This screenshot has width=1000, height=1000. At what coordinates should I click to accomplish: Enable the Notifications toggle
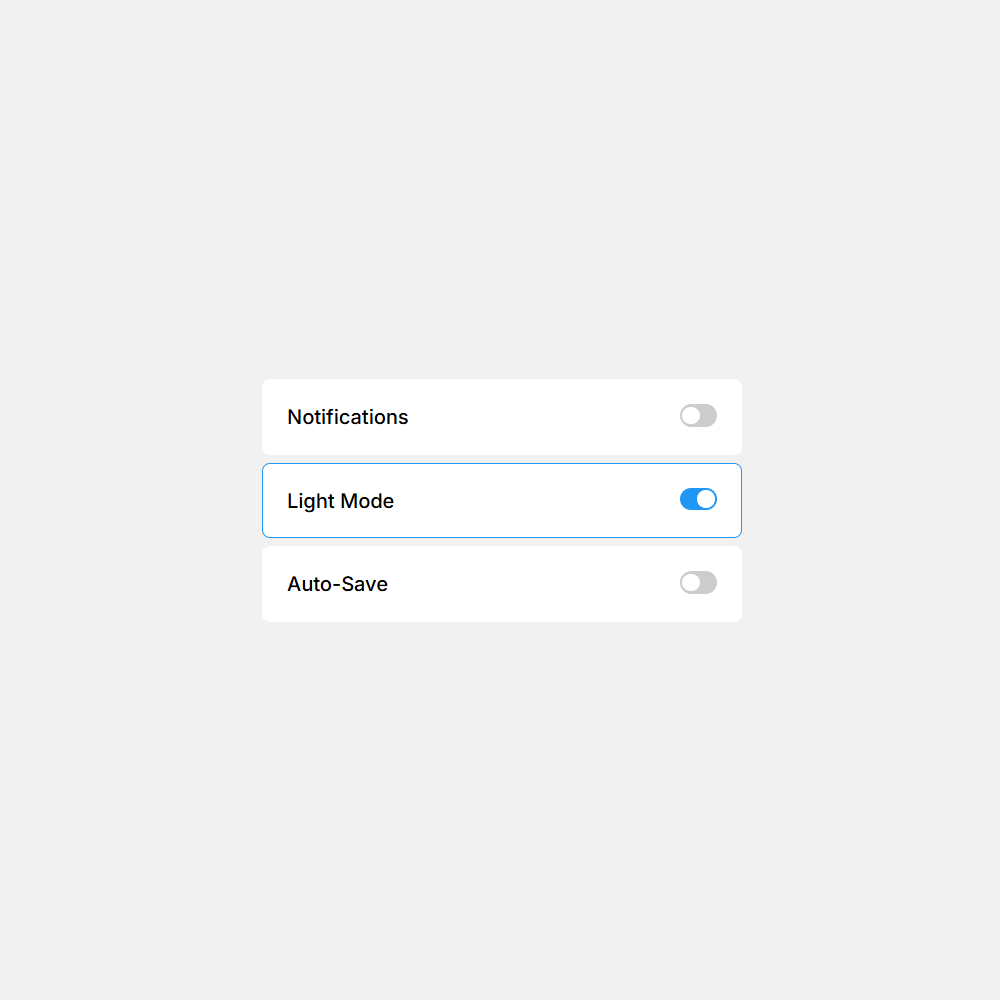click(x=698, y=416)
